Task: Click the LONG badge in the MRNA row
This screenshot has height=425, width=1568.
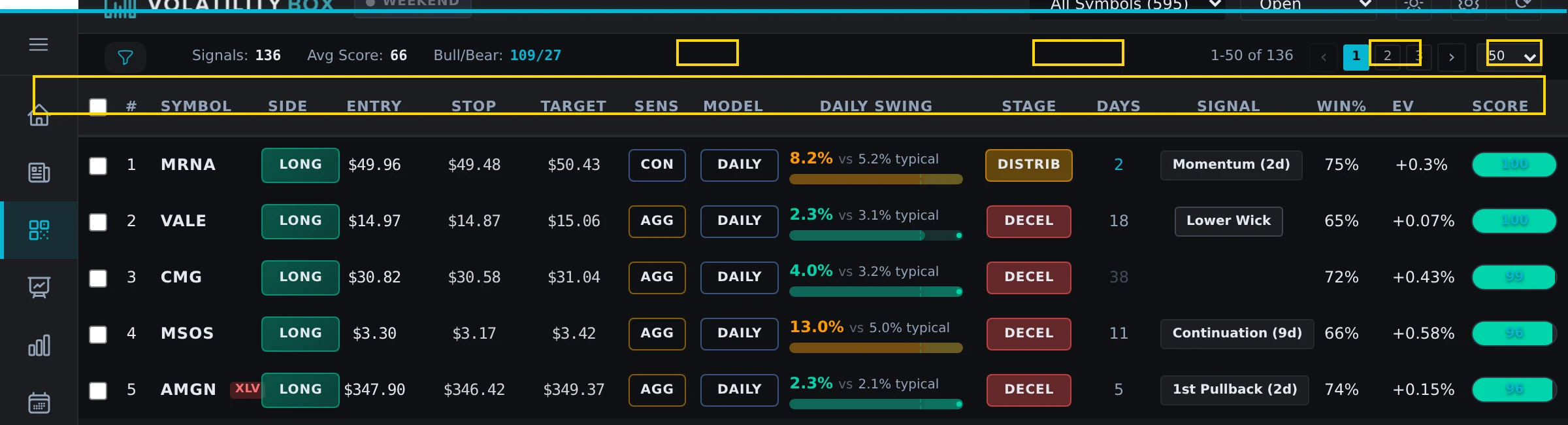Action: [x=301, y=165]
